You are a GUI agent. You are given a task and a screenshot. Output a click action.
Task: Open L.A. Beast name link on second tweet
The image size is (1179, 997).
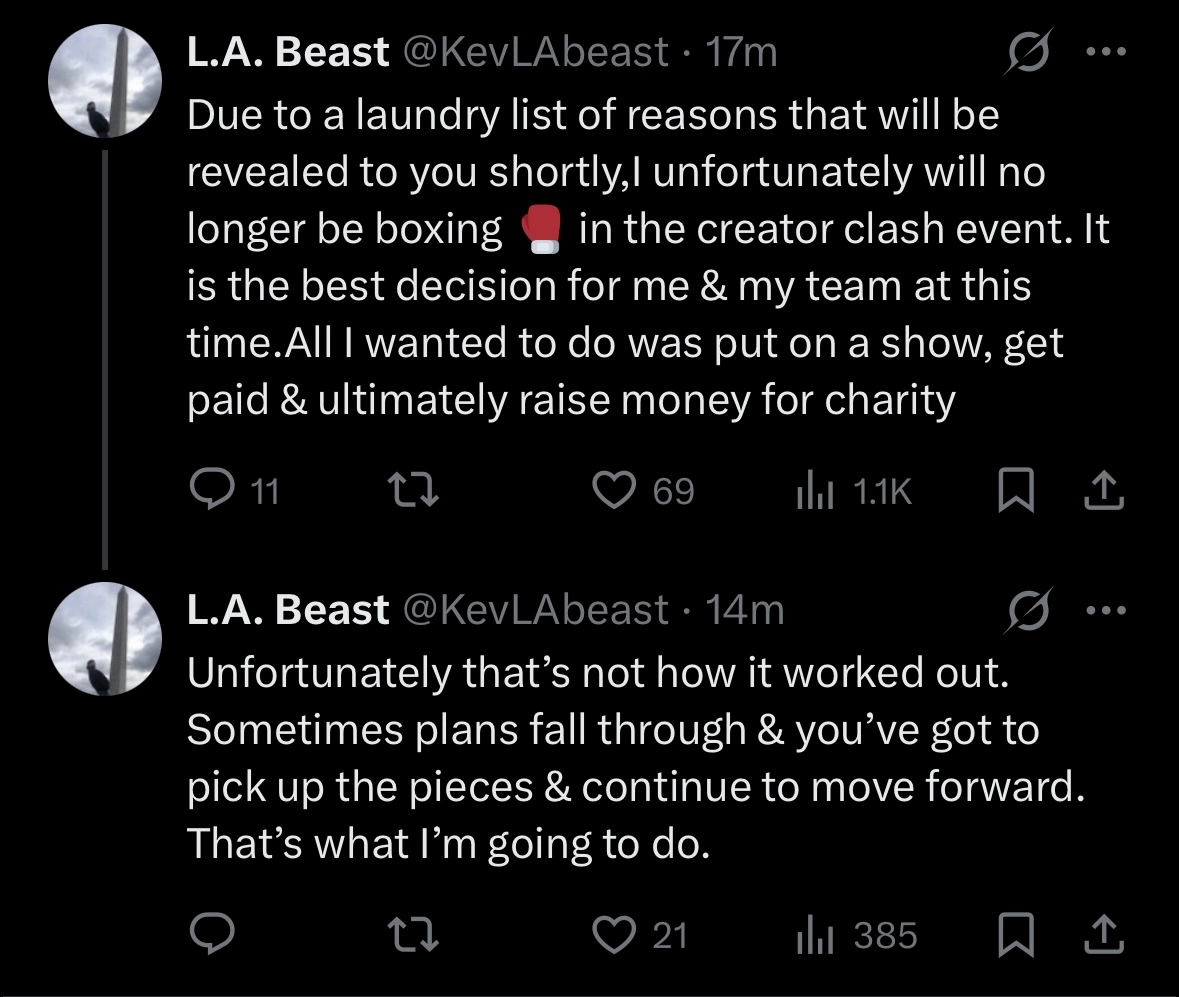point(287,610)
